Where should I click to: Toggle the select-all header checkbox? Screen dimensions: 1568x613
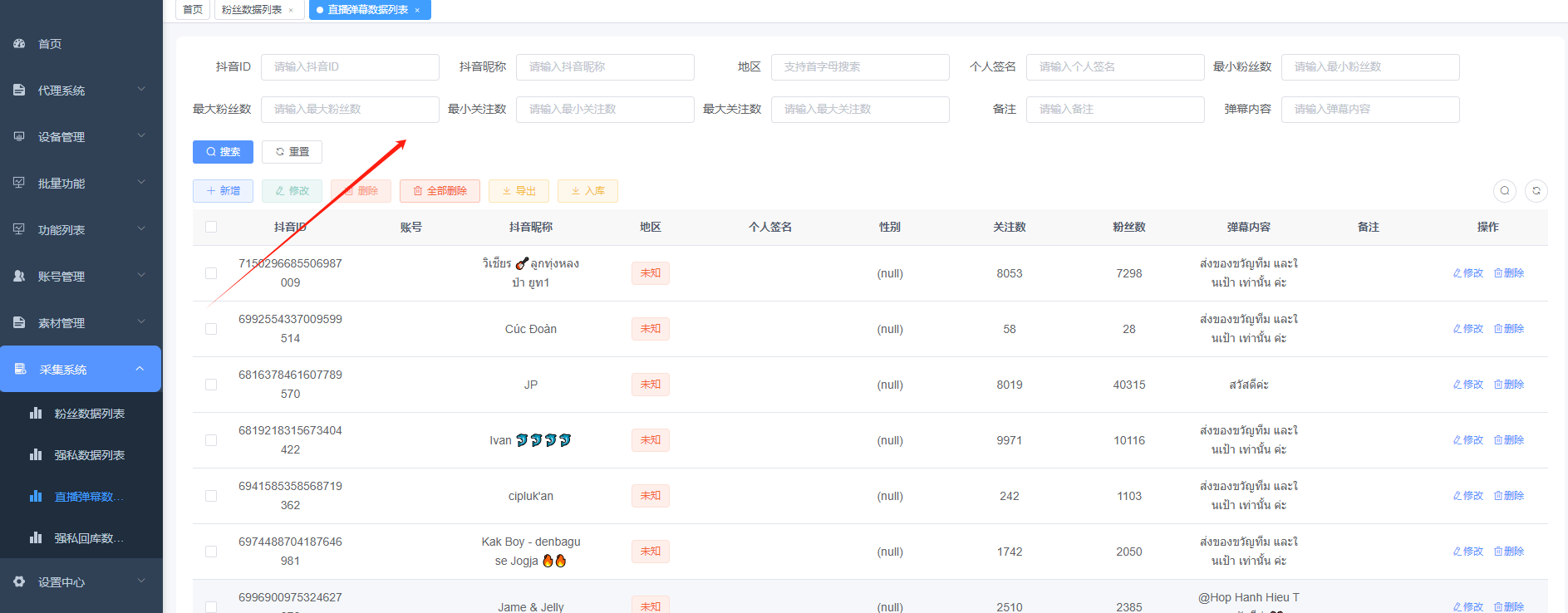pyautogui.click(x=211, y=227)
